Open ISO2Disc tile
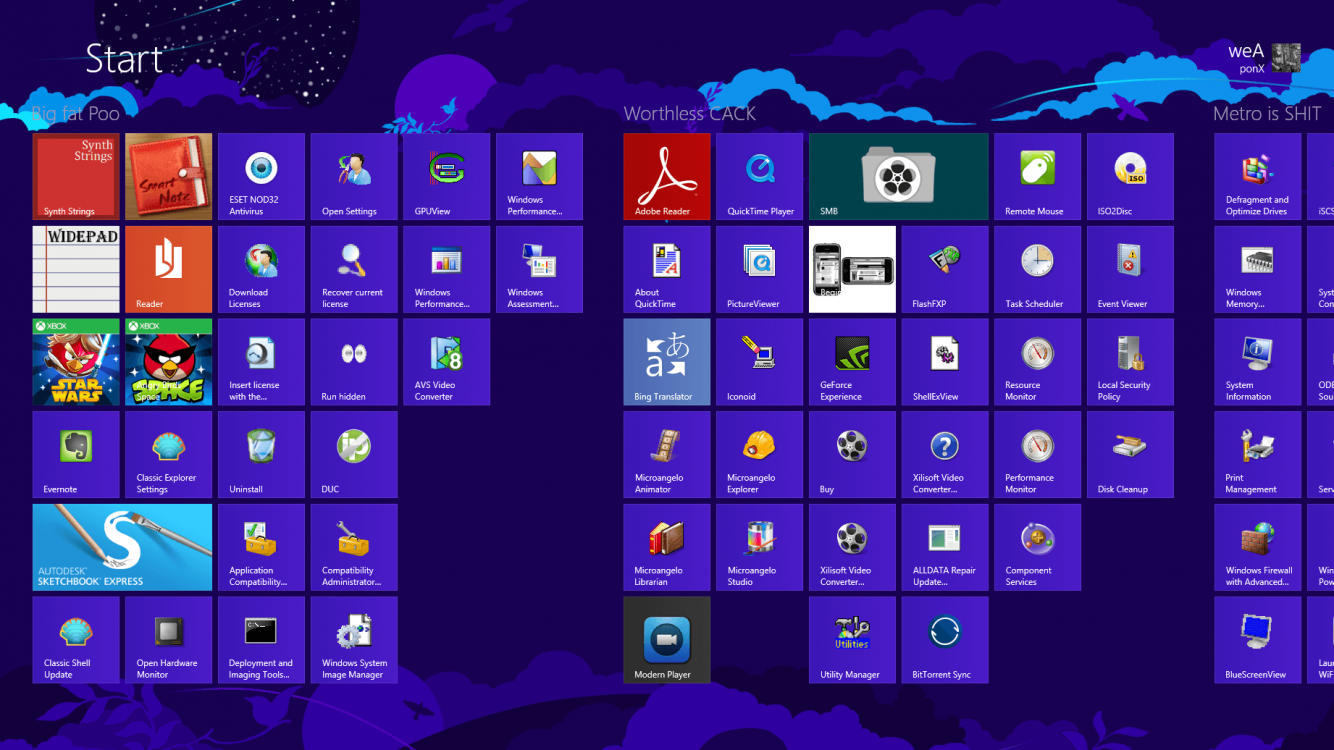This screenshot has width=1334, height=750. tap(1130, 176)
